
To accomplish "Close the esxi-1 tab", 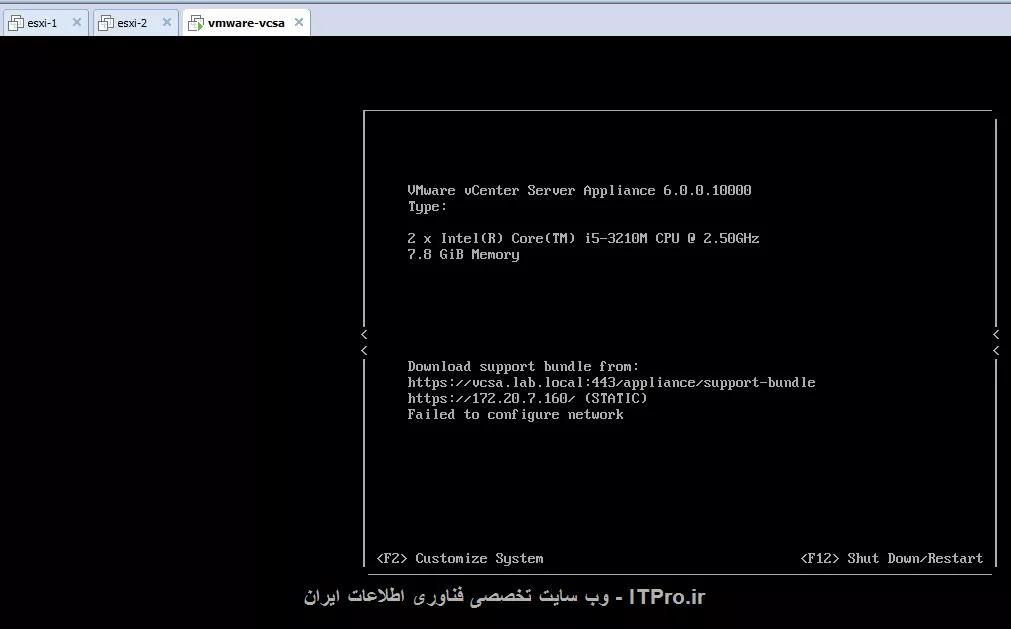I will [77, 23].
